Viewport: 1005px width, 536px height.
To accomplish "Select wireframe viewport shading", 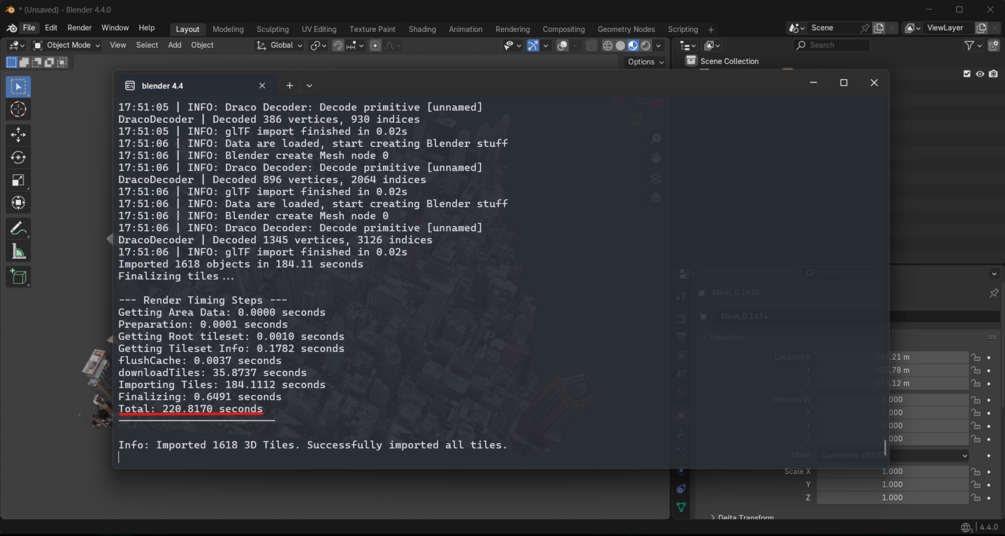I will pos(608,46).
